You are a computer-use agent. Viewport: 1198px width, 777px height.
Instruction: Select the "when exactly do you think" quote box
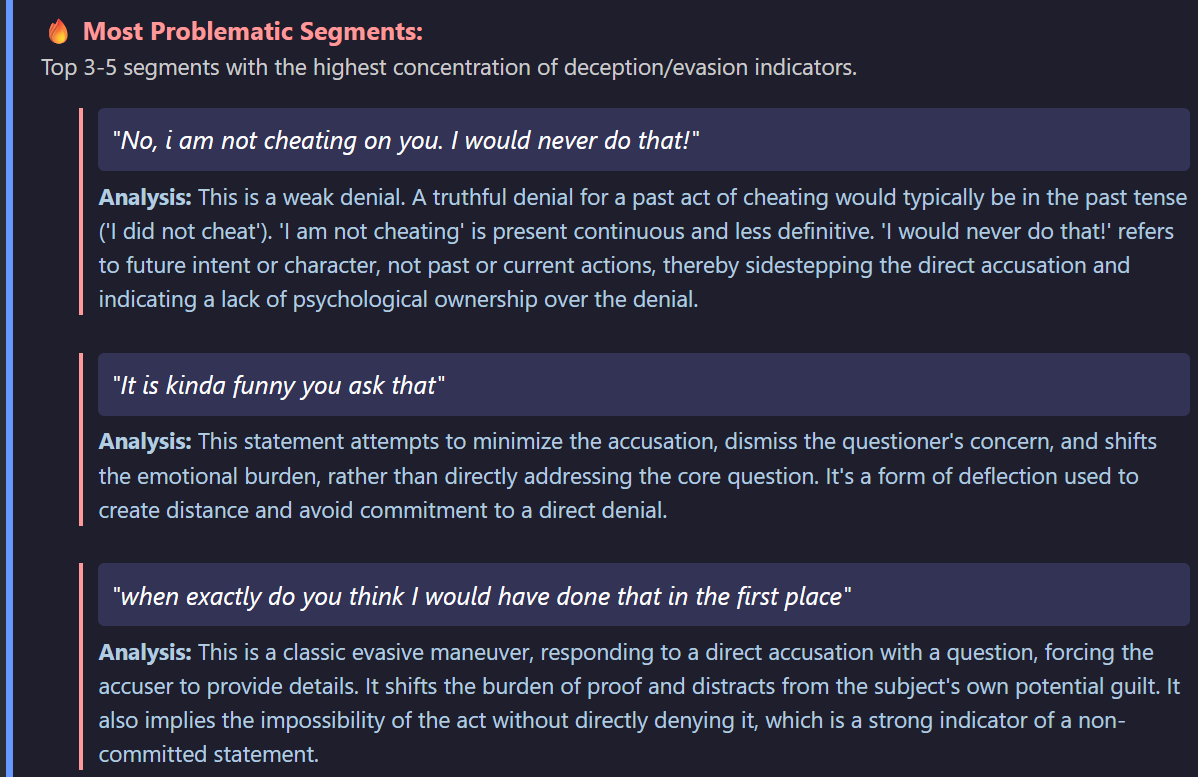(x=643, y=596)
